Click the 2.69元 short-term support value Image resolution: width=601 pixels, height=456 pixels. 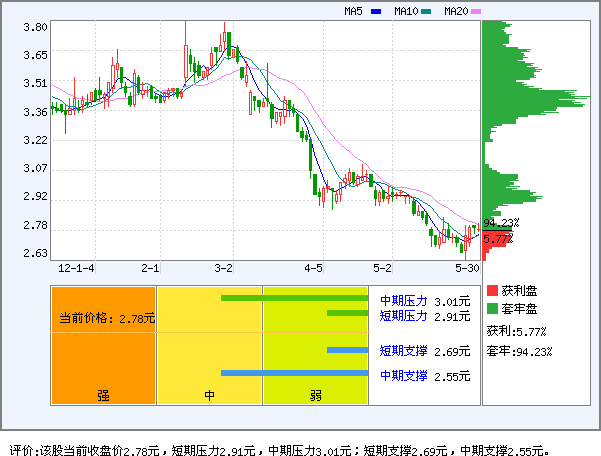pyautogui.click(x=452, y=352)
